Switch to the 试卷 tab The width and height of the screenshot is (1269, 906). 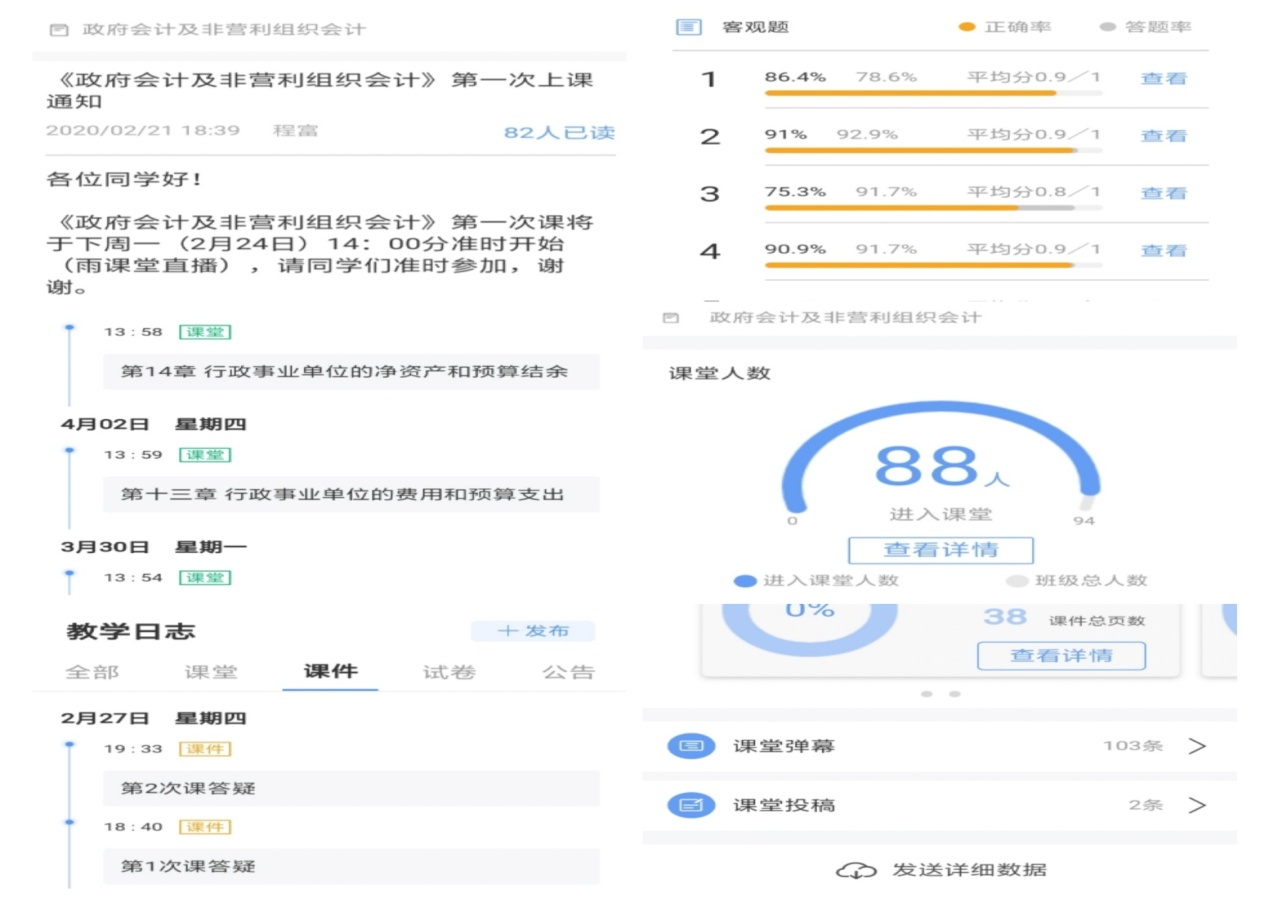coord(449,672)
